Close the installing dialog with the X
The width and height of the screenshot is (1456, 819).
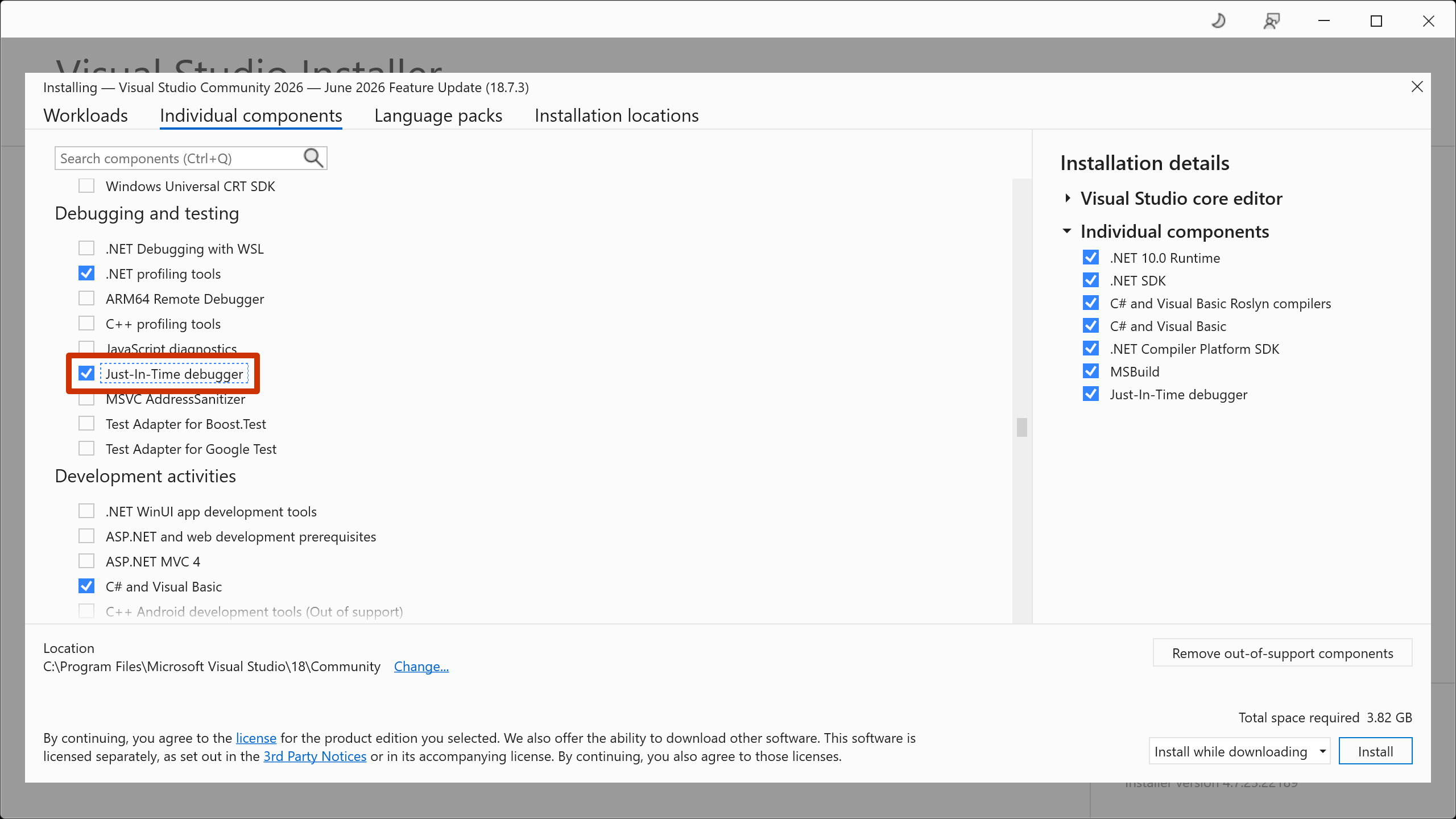1417,86
